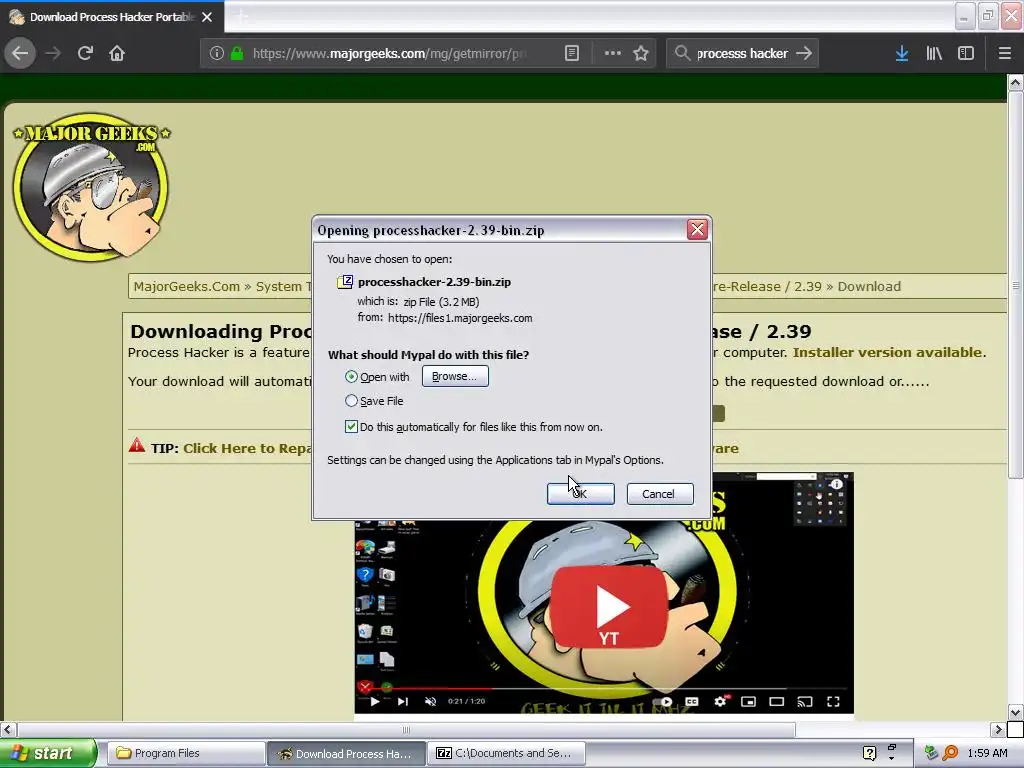Click the forward navigation arrow
Image resolution: width=1024 pixels, height=768 pixels.
point(53,53)
